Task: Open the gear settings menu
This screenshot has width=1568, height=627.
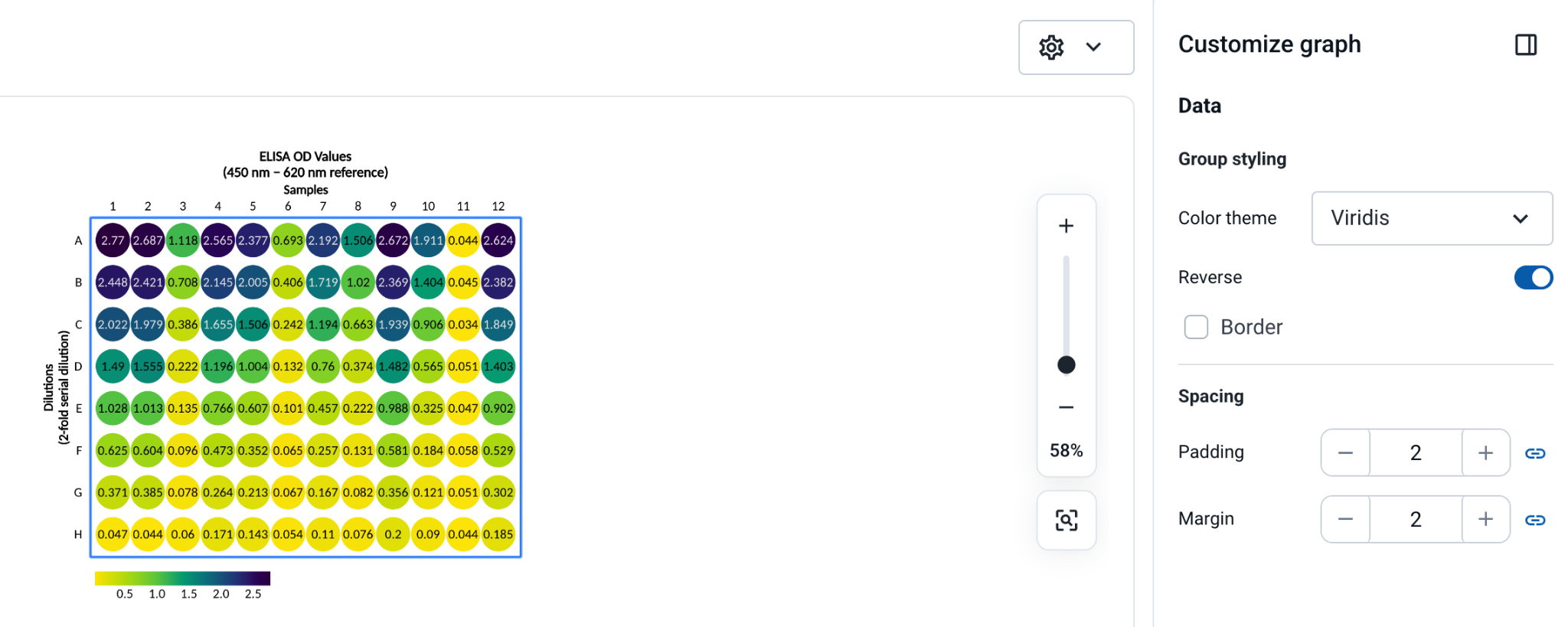Action: [x=1051, y=47]
